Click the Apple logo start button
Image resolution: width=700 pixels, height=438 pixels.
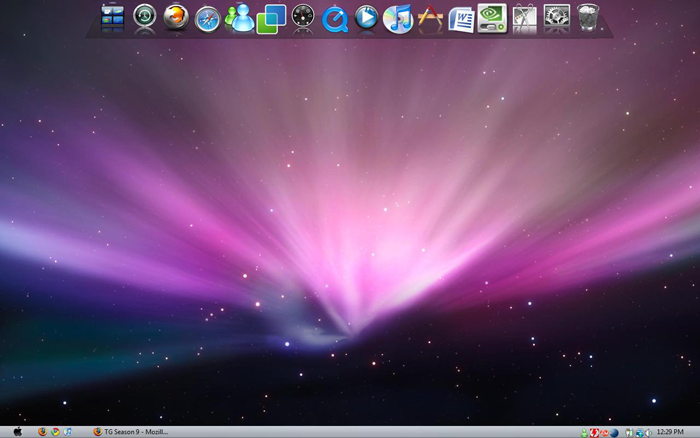pos(17,432)
